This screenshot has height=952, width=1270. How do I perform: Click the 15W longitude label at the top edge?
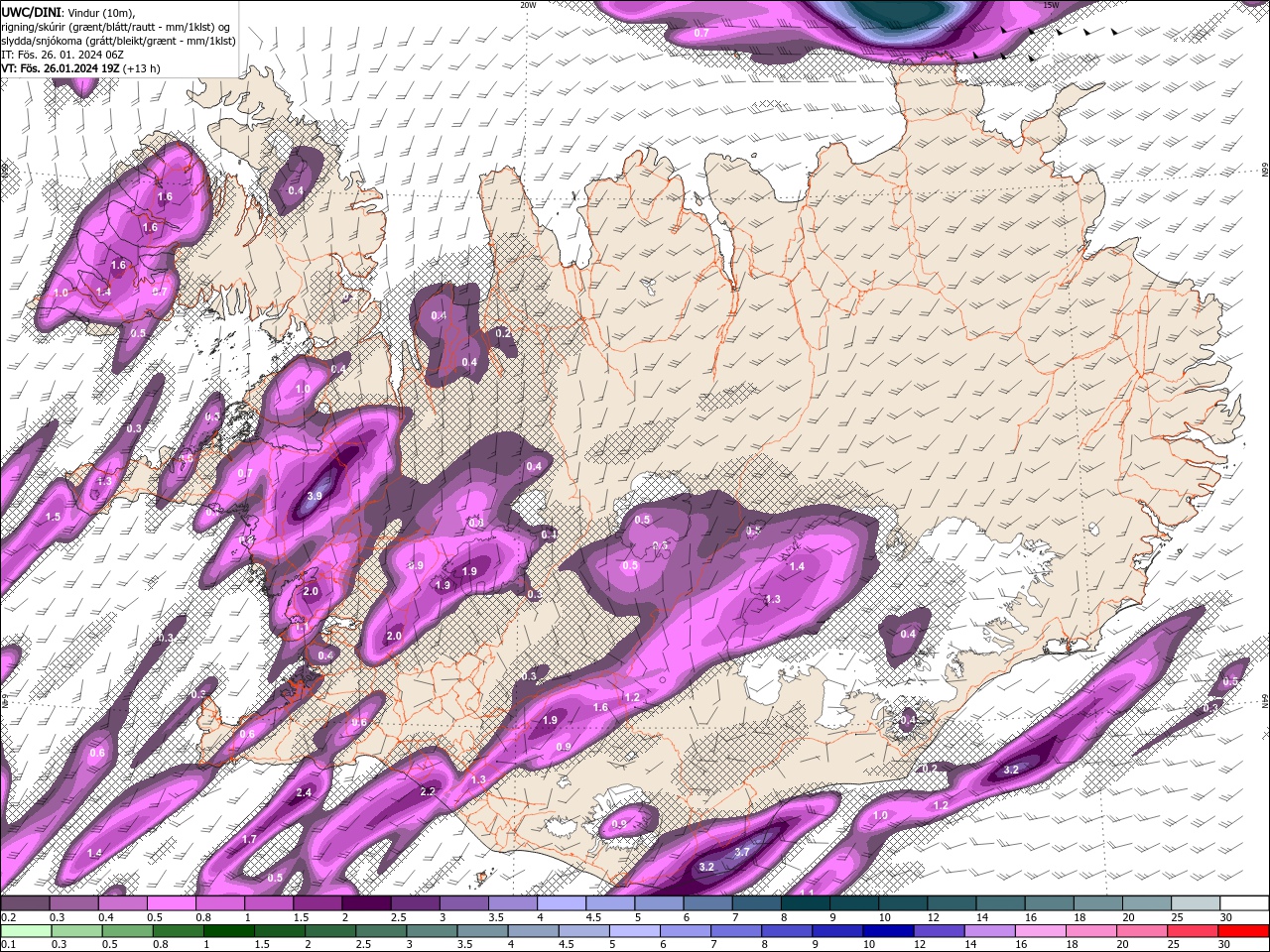pyautogui.click(x=1052, y=5)
